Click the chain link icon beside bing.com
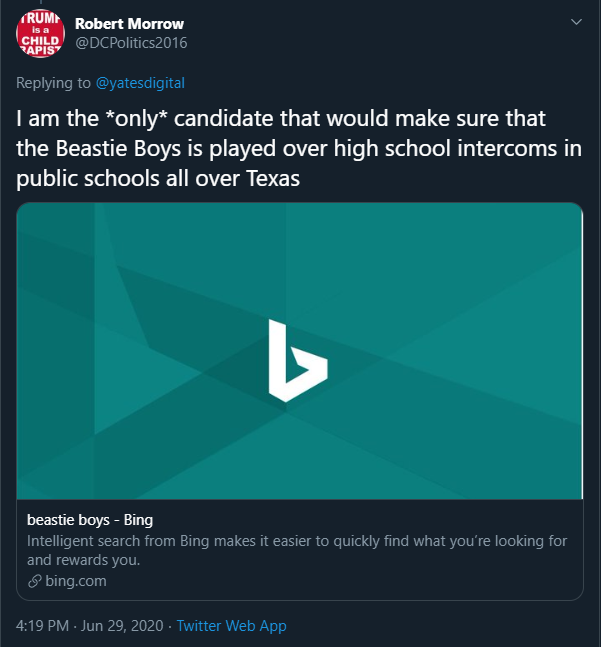The height and width of the screenshot is (647, 601). pos(34,581)
